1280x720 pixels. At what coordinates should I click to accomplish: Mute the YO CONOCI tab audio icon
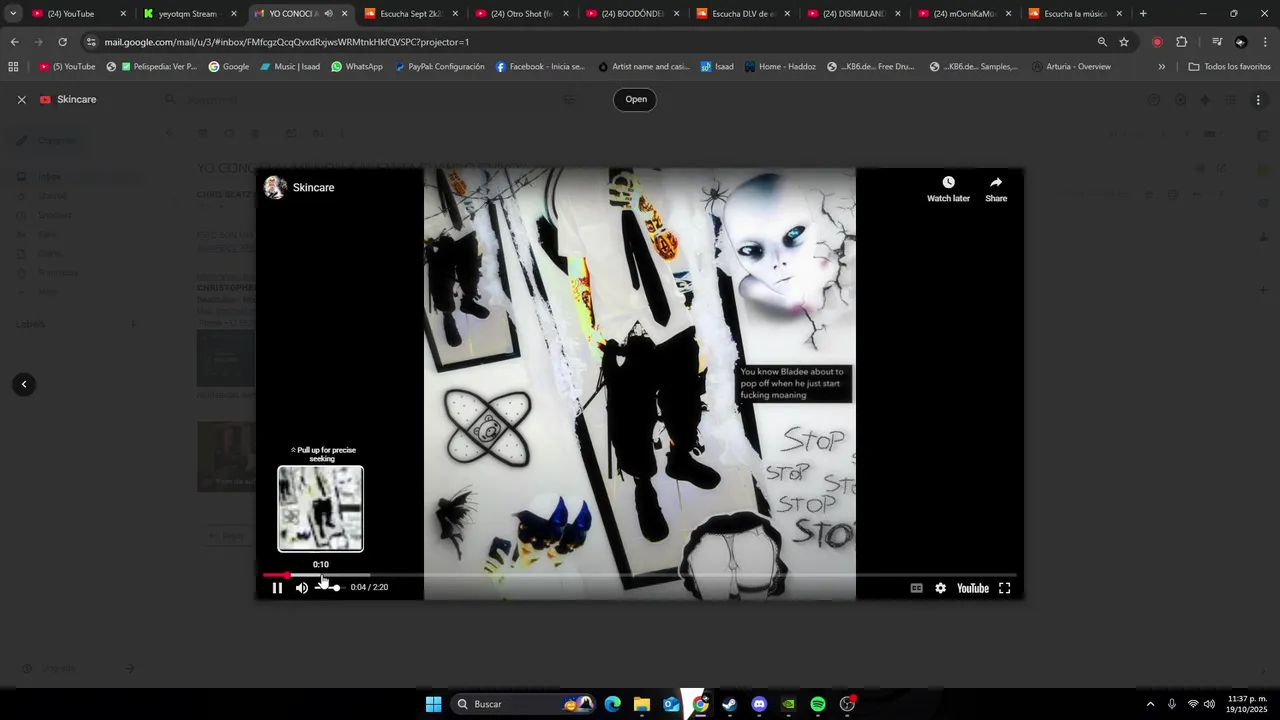[328, 14]
